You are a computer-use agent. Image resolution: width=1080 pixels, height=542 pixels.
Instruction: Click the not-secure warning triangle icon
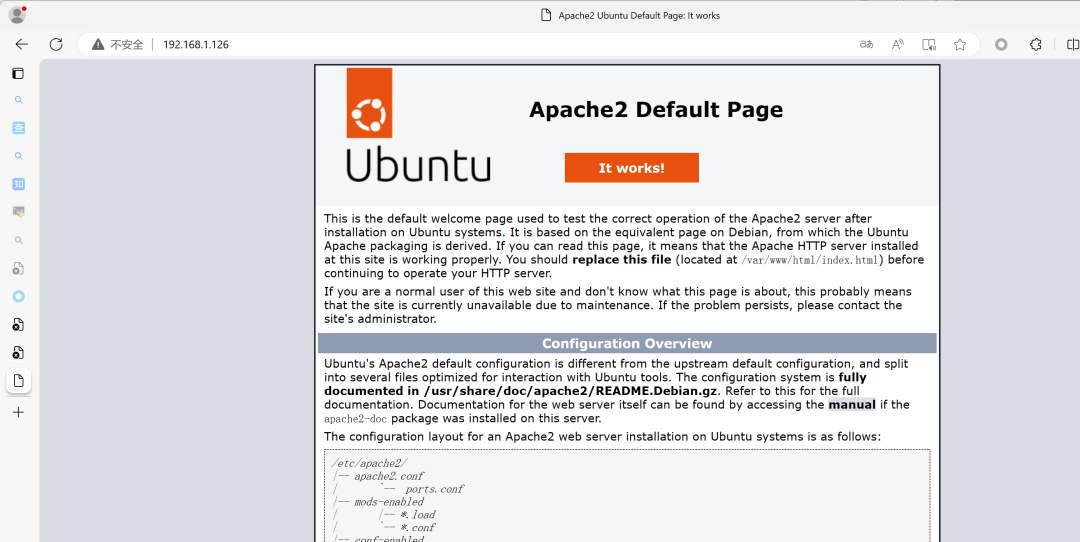tap(98, 44)
